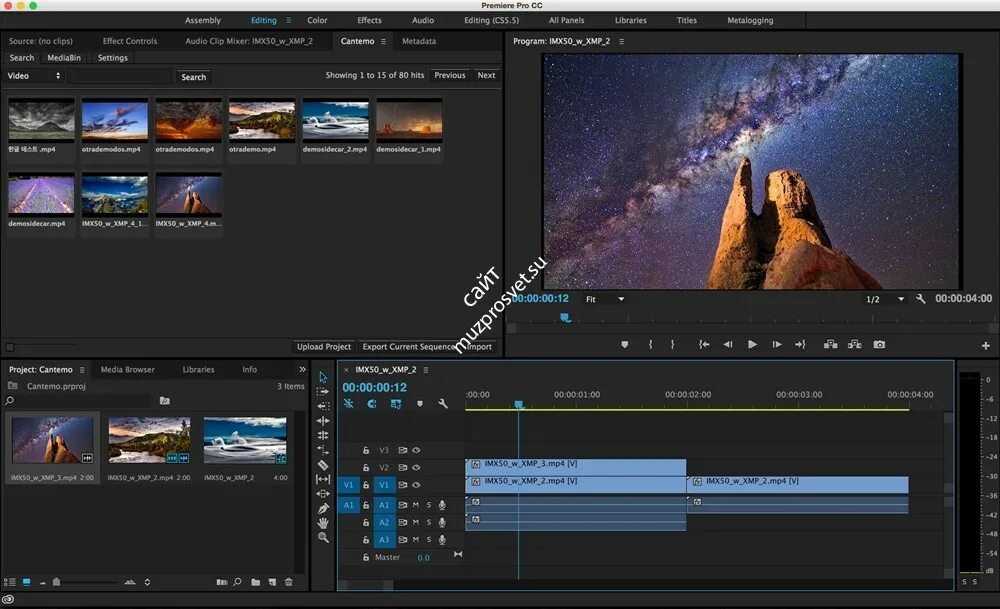Screen dimensions: 1000x609
Task: Create new bin in project panel
Action: tap(255, 582)
